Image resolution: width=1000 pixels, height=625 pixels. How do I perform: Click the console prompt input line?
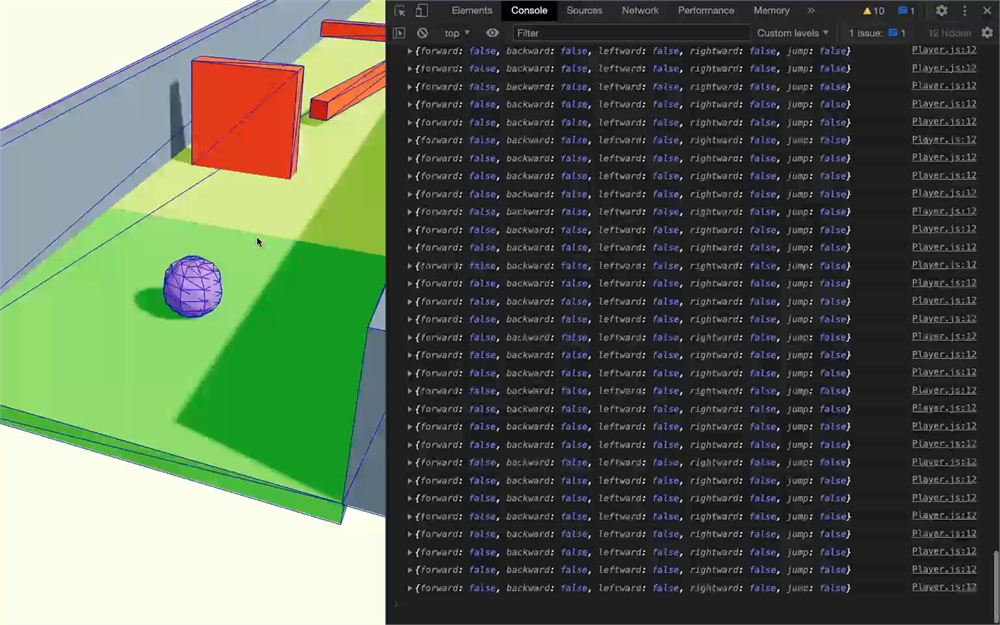[x=692, y=605]
